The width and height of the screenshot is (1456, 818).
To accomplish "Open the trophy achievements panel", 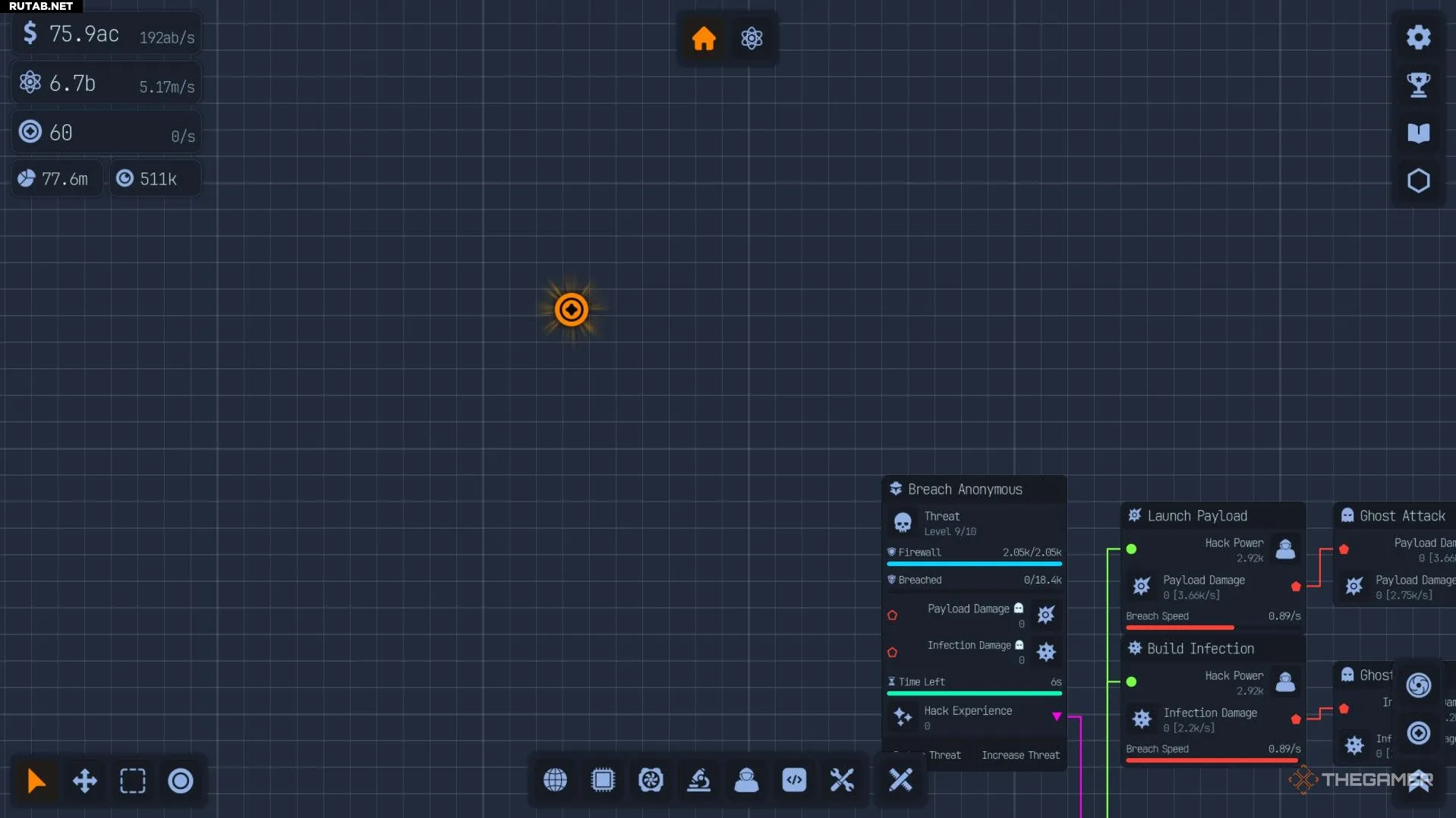I will 1418,85.
